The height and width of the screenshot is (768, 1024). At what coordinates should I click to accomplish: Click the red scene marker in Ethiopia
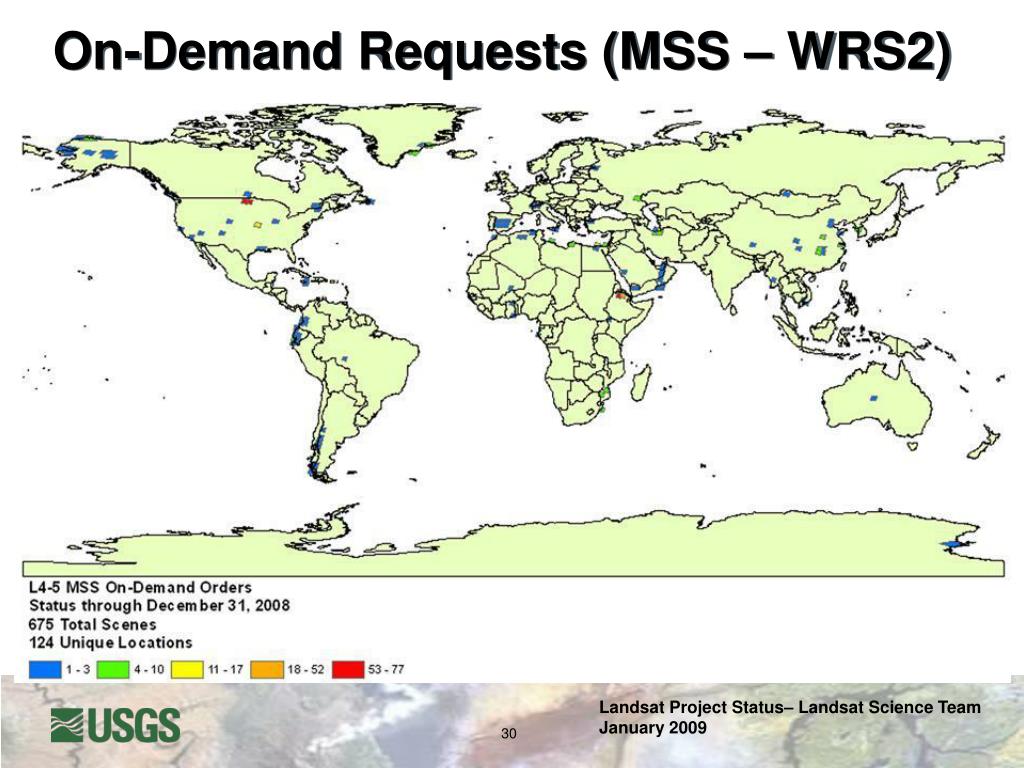coord(620,296)
